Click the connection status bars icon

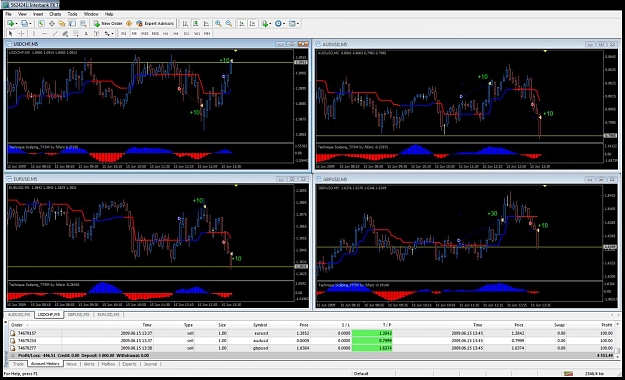(568, 374)
